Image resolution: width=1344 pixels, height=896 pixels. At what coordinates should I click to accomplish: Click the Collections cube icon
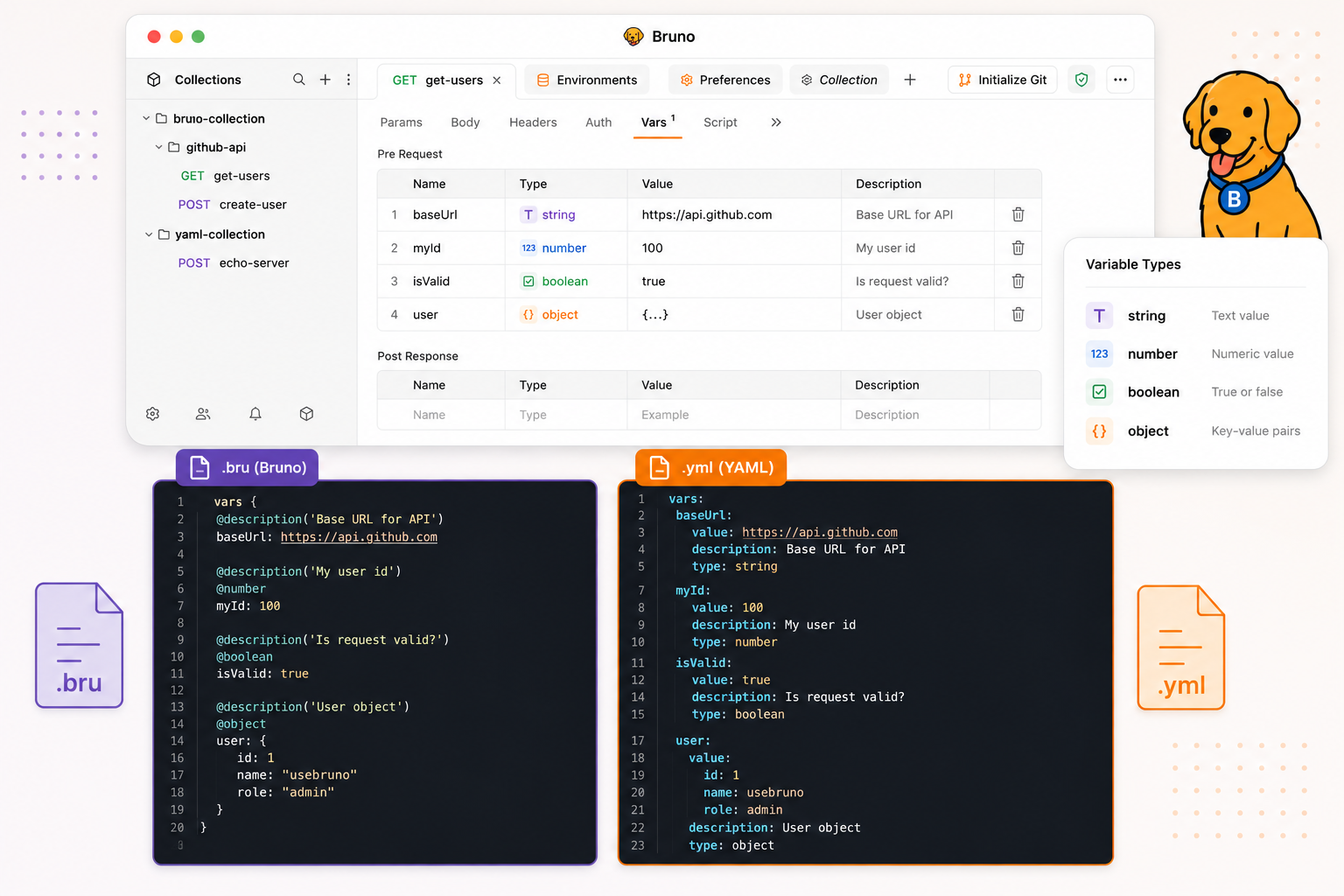point(154,80)
